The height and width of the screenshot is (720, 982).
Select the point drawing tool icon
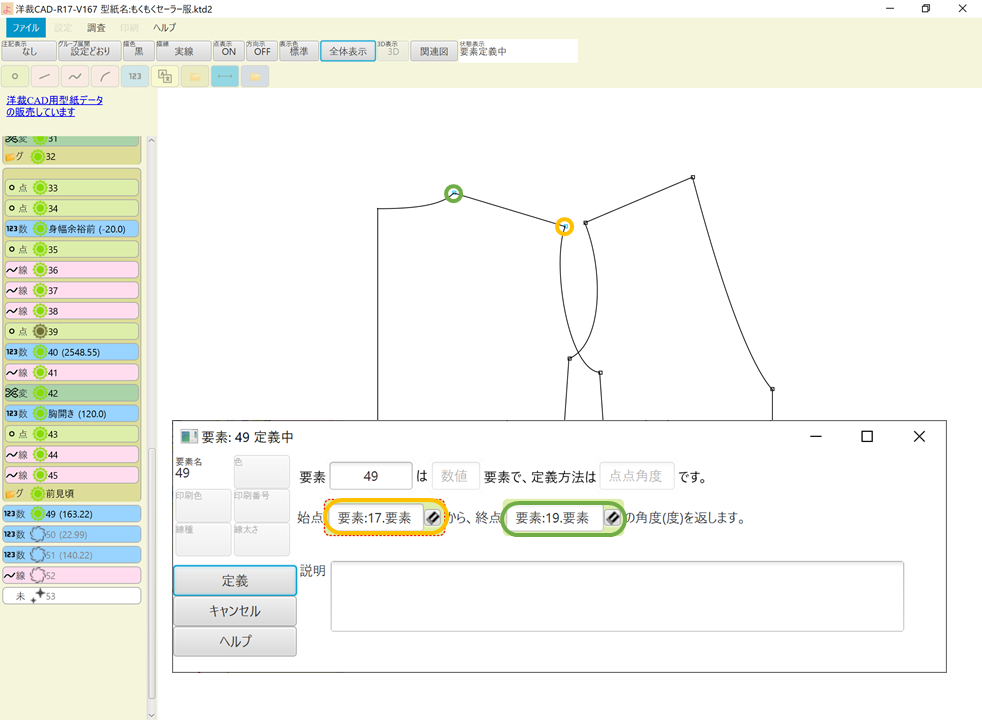coord(15,76)
